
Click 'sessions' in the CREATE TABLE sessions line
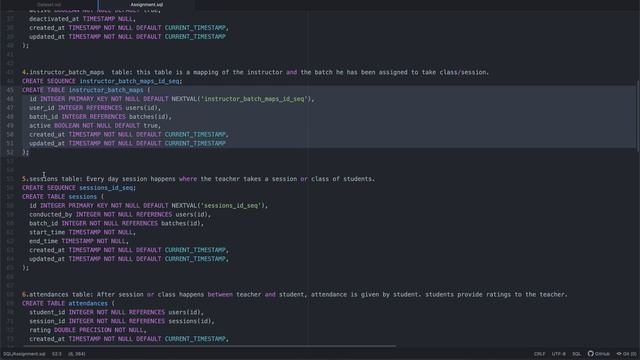tap(82, 197)
